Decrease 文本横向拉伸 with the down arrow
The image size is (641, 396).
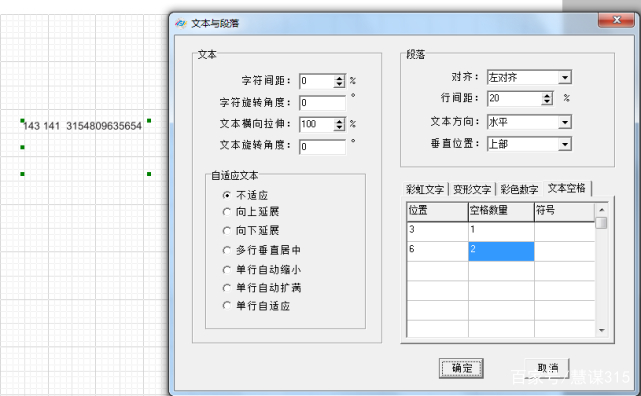click(x=339, y=128)
